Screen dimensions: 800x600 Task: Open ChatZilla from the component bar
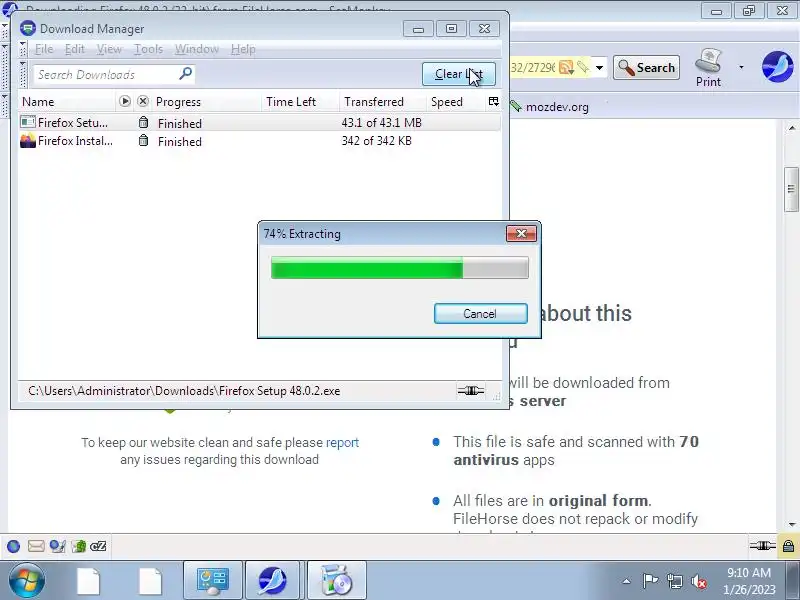coord(98,546)
